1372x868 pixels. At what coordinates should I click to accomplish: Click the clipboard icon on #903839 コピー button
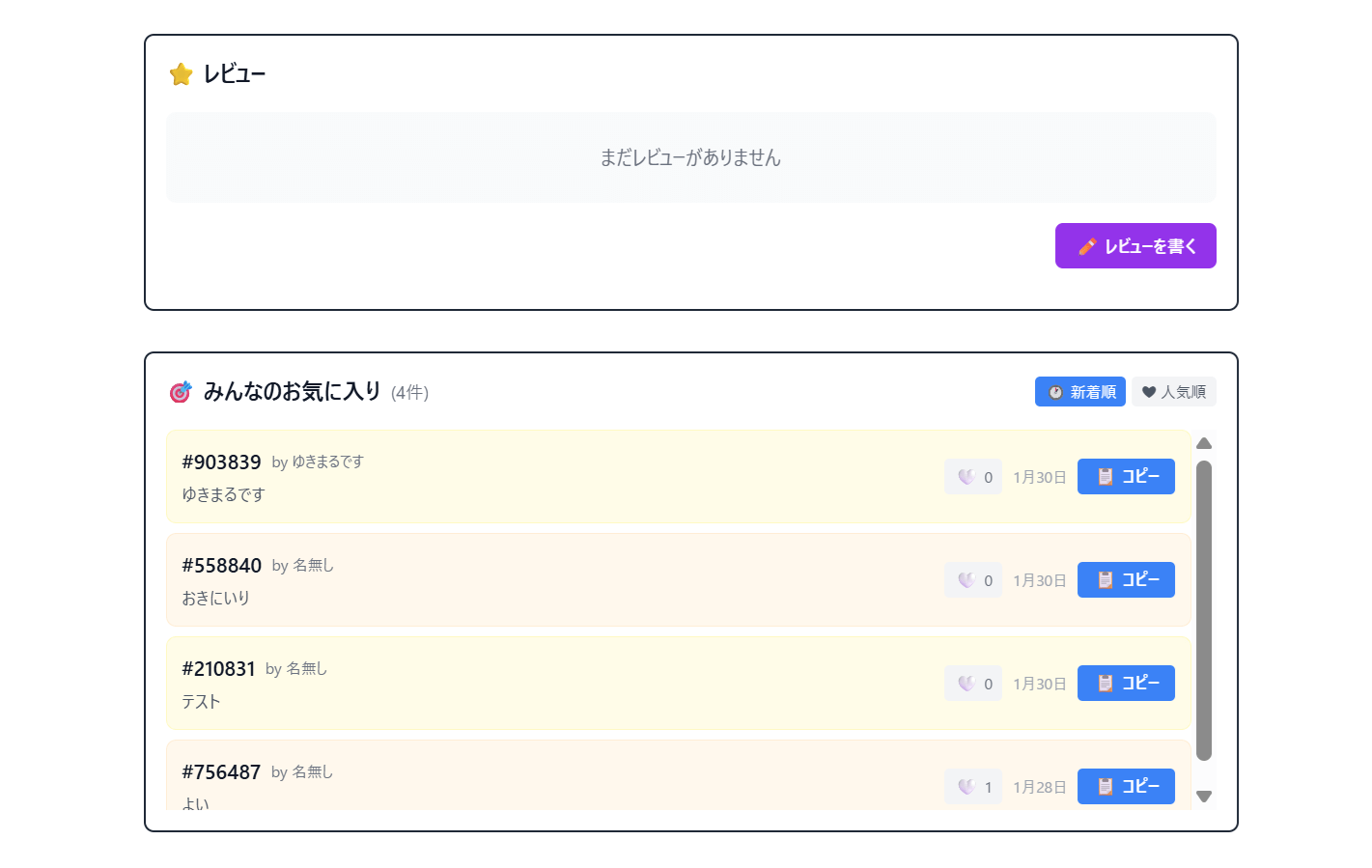tap(1107, 476)
